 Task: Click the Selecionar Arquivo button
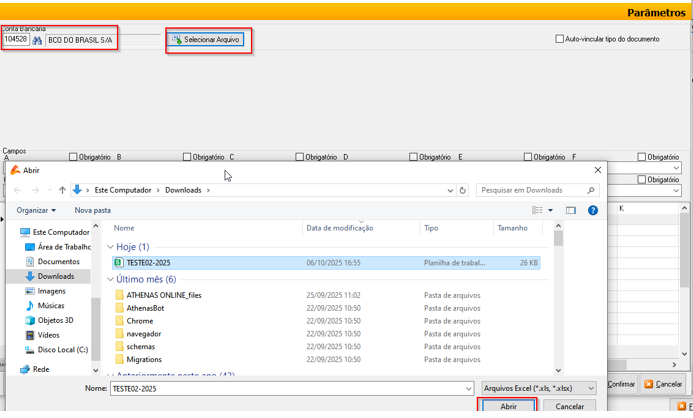[x=206, y=40]
